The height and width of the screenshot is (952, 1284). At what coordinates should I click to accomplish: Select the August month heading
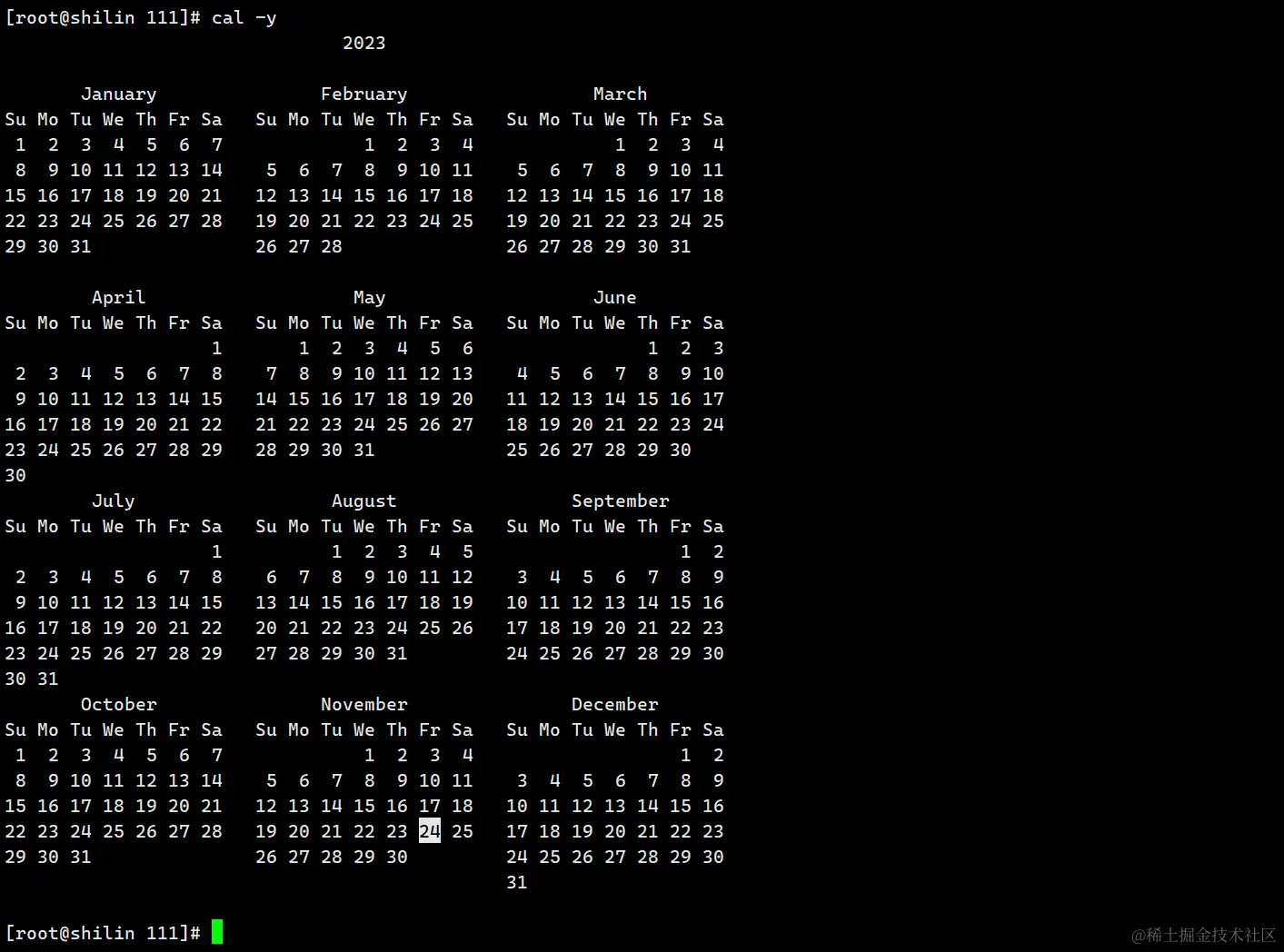364,501
